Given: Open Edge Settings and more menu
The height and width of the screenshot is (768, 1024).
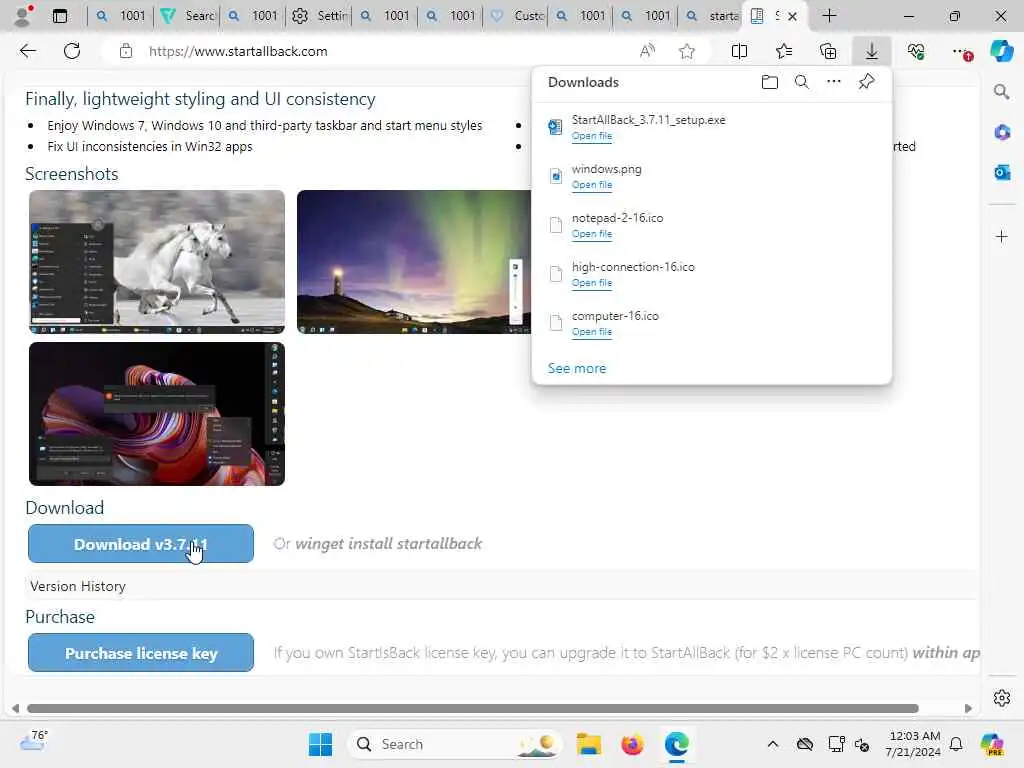Looking at the screenshot, I should [x=961, y=51].
